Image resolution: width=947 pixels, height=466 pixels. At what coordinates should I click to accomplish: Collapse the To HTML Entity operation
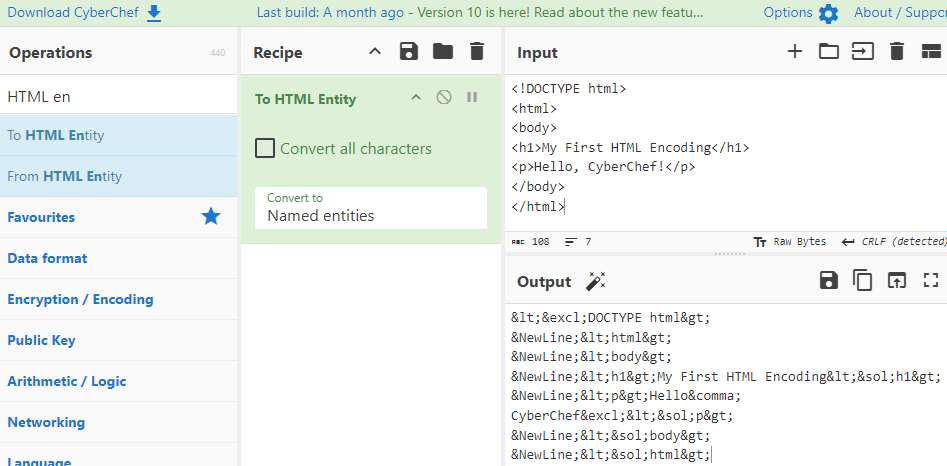[416, 98]
